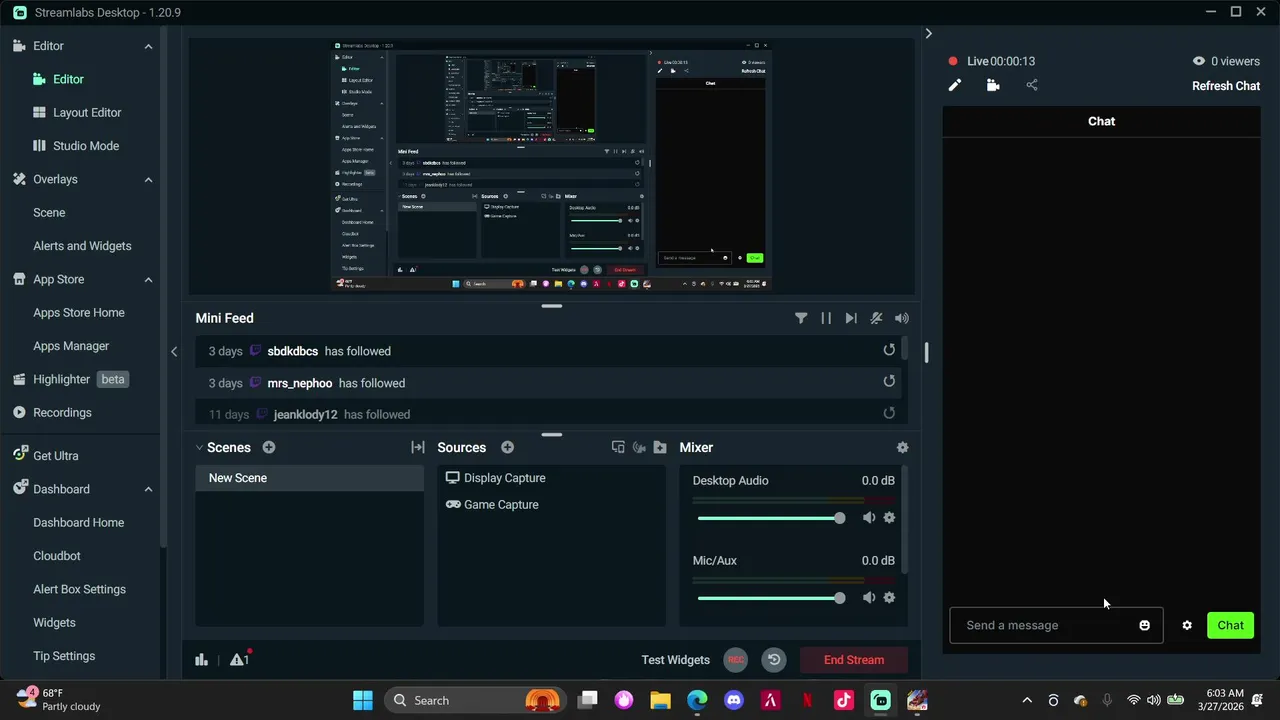Filter Mini Feed events with funnel icon
Image resolution: width=1280 pixels, height=720 pixels.
tap(801, 318)
